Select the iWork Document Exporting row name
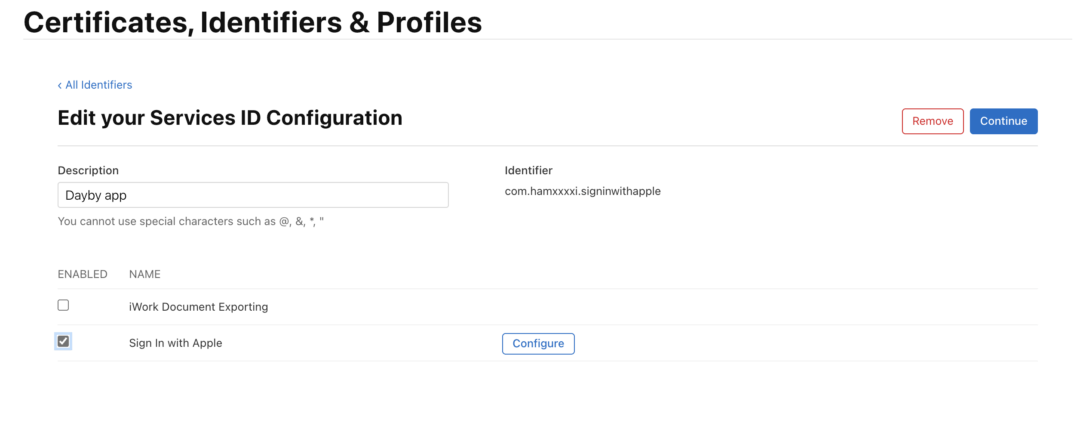 [198, 307]
